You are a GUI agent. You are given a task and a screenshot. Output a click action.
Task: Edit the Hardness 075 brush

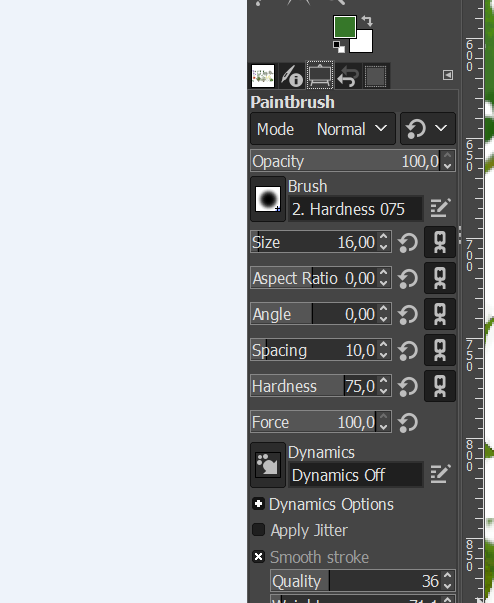tap(440, 208)
